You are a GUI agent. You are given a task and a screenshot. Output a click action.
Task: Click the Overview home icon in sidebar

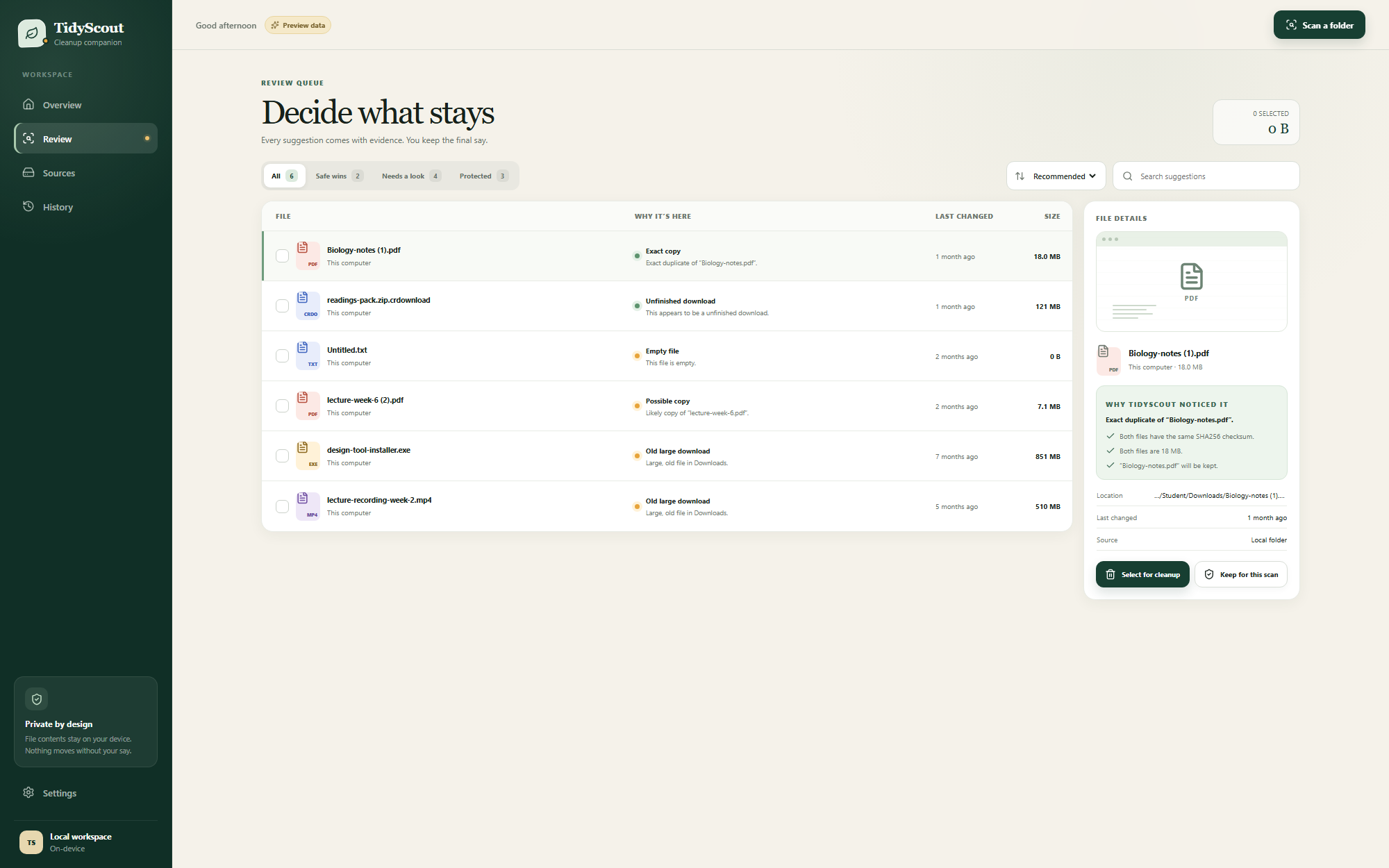(x=28, y=104)
